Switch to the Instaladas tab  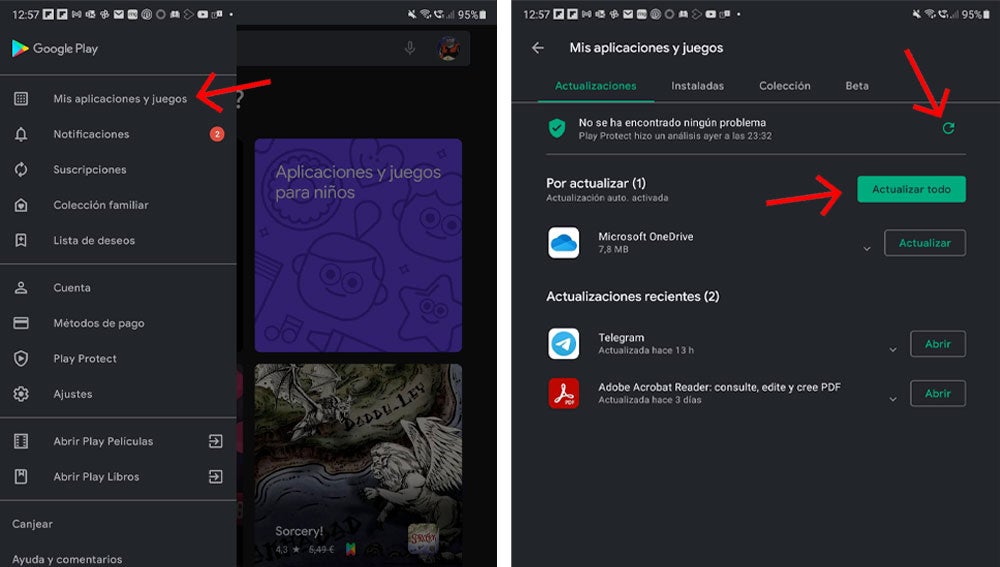pyautogui.click(x=698, y=86)
